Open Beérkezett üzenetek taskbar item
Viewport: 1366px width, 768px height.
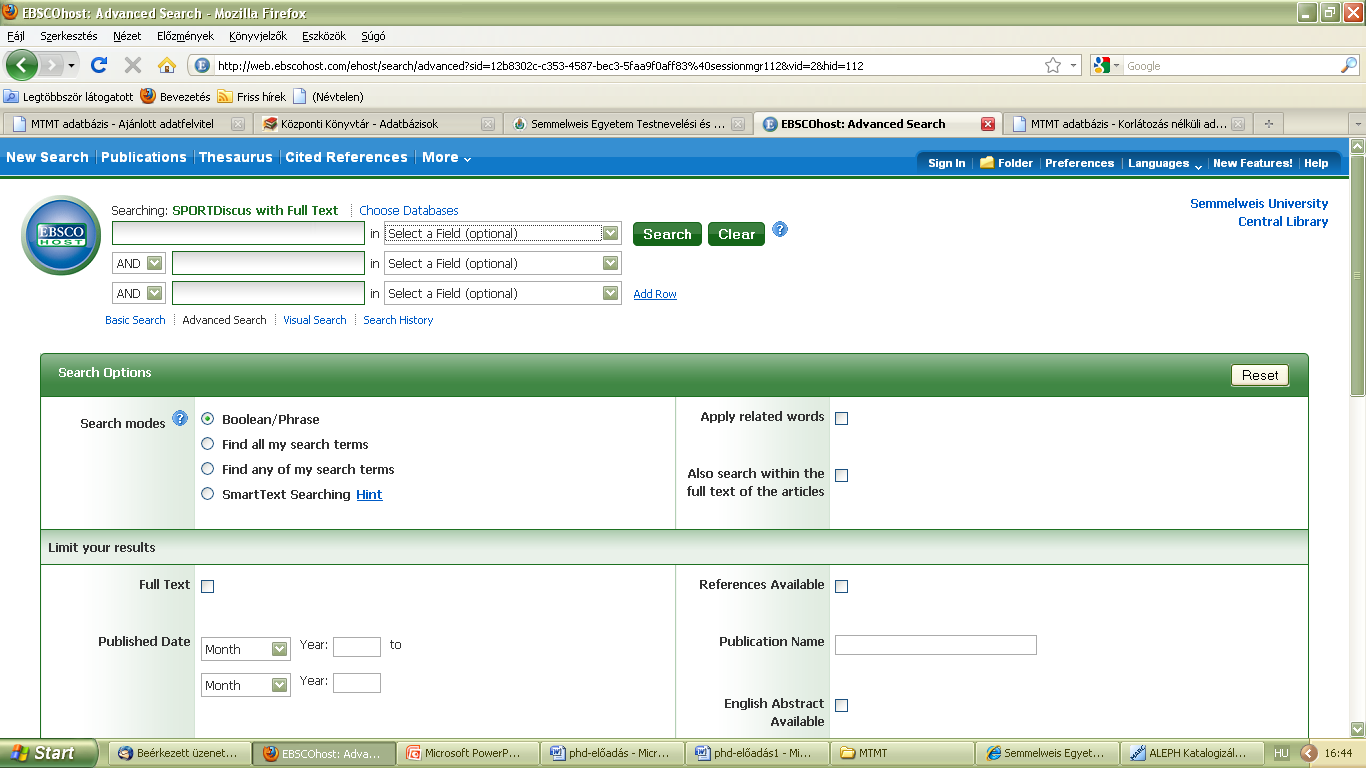180,753
